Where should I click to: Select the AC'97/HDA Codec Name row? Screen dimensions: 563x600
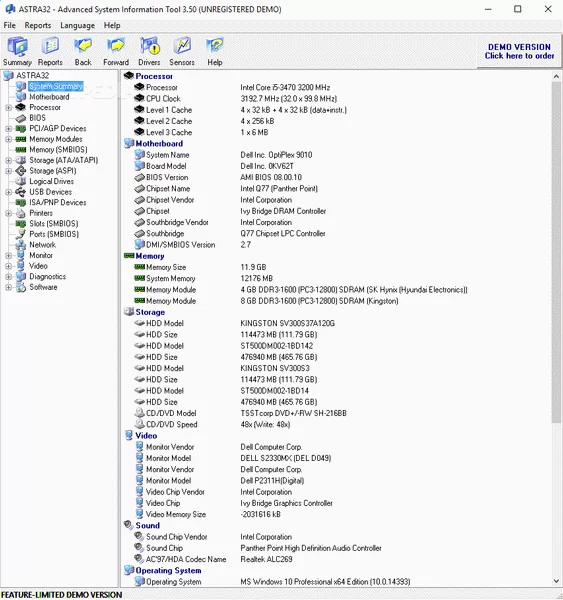click(x=214, y=559)
